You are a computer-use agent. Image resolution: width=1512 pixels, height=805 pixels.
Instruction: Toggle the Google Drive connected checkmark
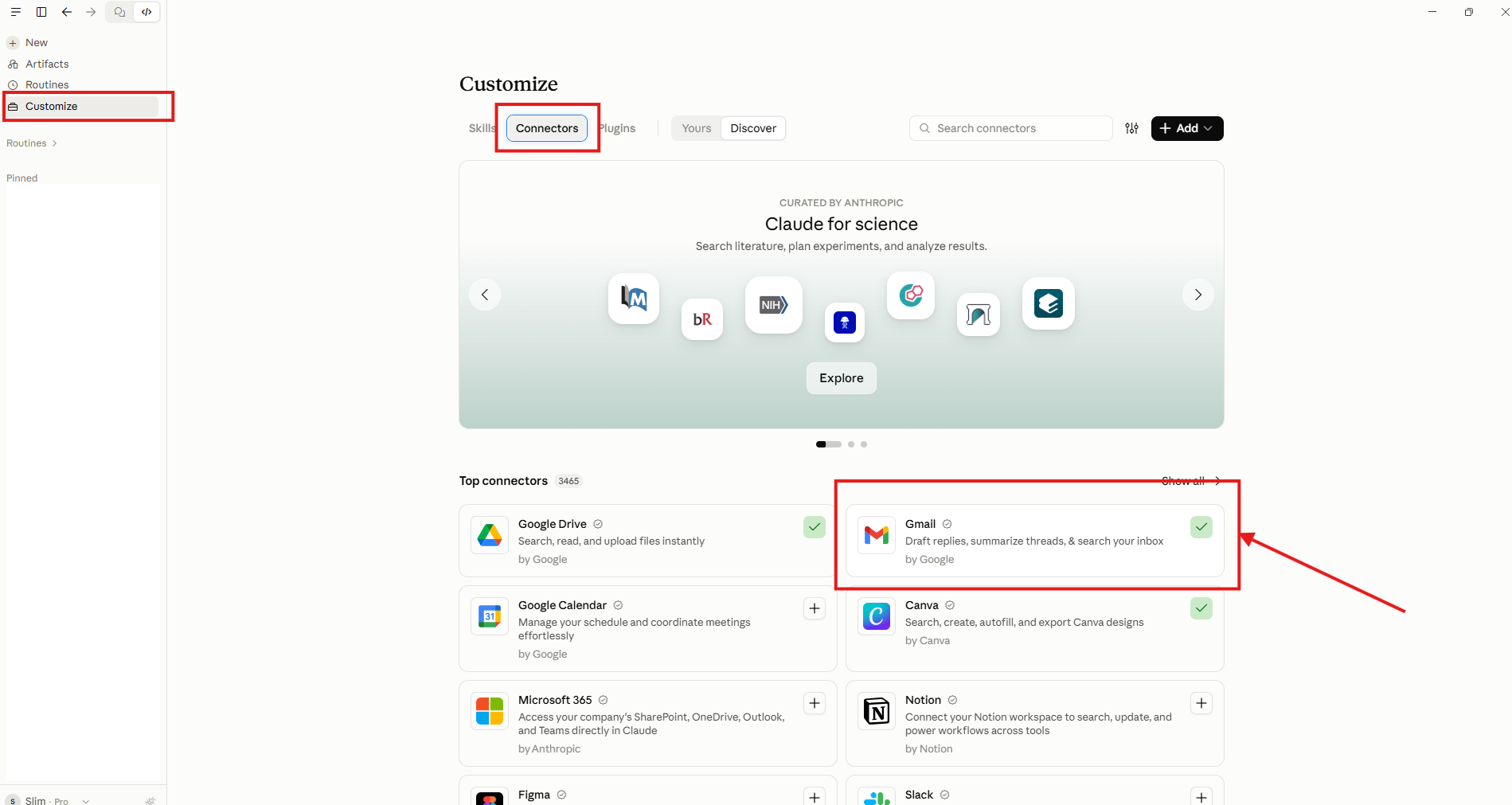click(x=815, y=527)
